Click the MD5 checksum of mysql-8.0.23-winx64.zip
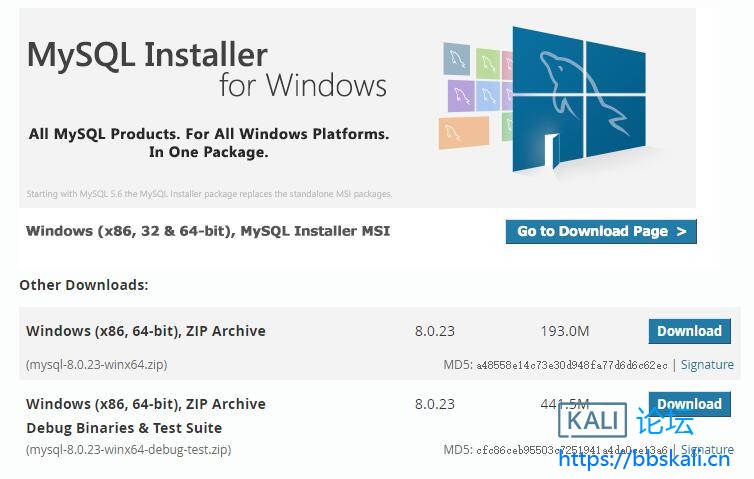Image resolution: width=754 pixels, height=479 pixels. (x=571, y=365)
